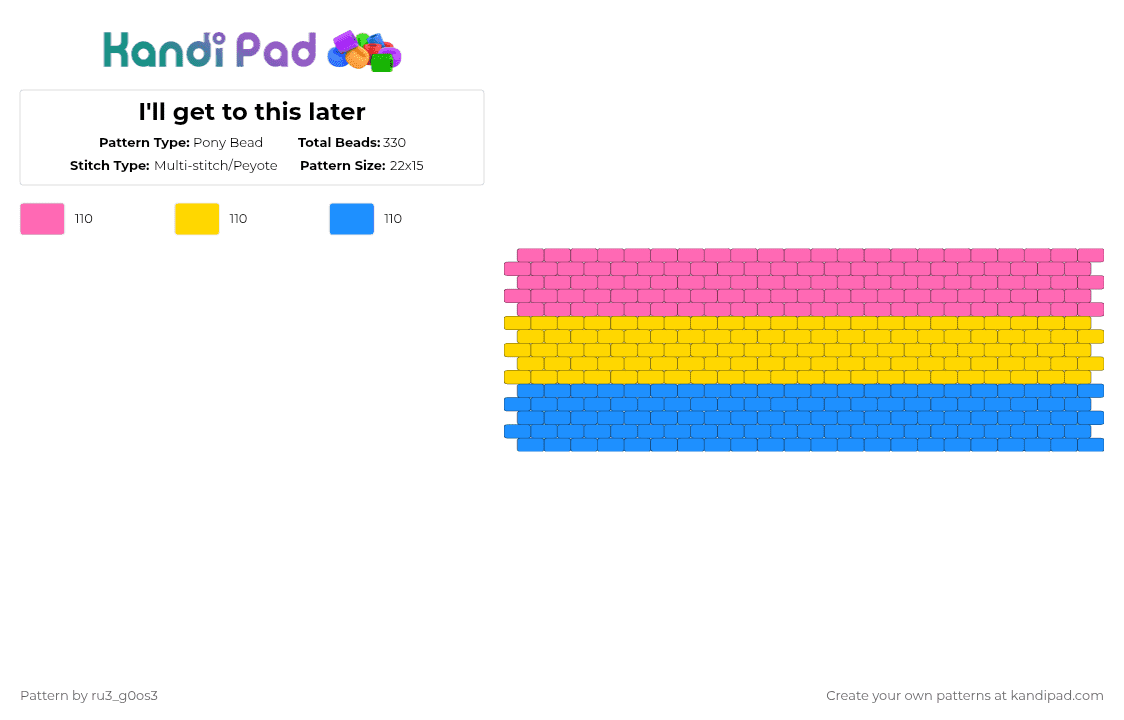Click the Stitch Type Multi-stitch/Peyote label
Viewport: 1124px width, 720px height.
[x=174, y=165]
